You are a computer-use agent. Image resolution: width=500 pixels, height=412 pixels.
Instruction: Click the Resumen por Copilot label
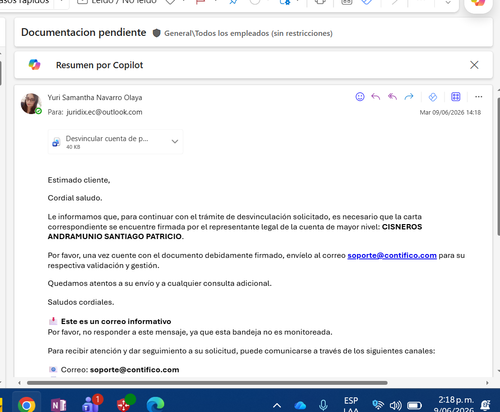(x=99, y=65)
